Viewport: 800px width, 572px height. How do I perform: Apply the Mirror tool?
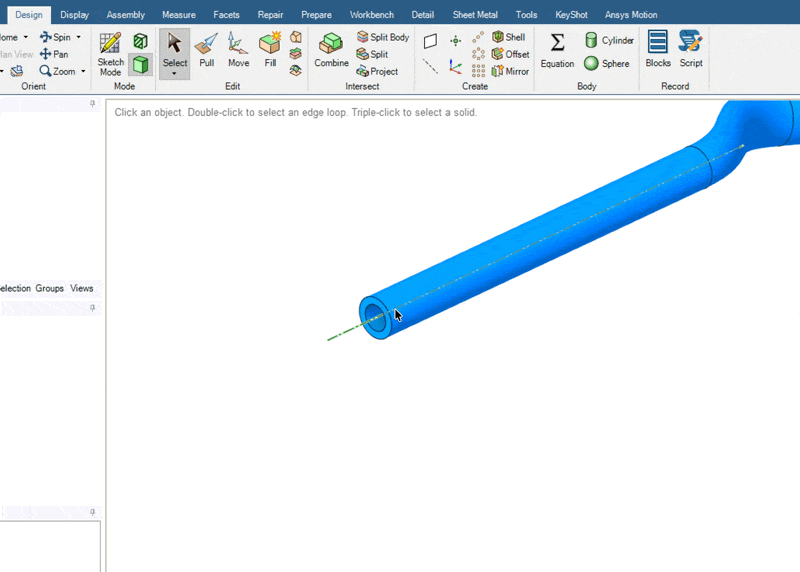tap(510, 71)
